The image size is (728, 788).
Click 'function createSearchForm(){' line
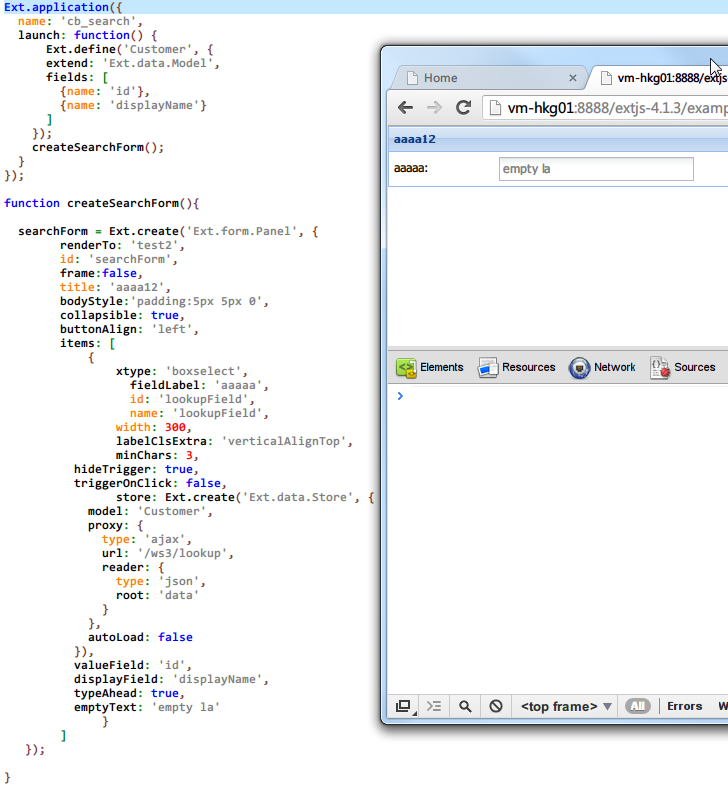pos(101,203)
